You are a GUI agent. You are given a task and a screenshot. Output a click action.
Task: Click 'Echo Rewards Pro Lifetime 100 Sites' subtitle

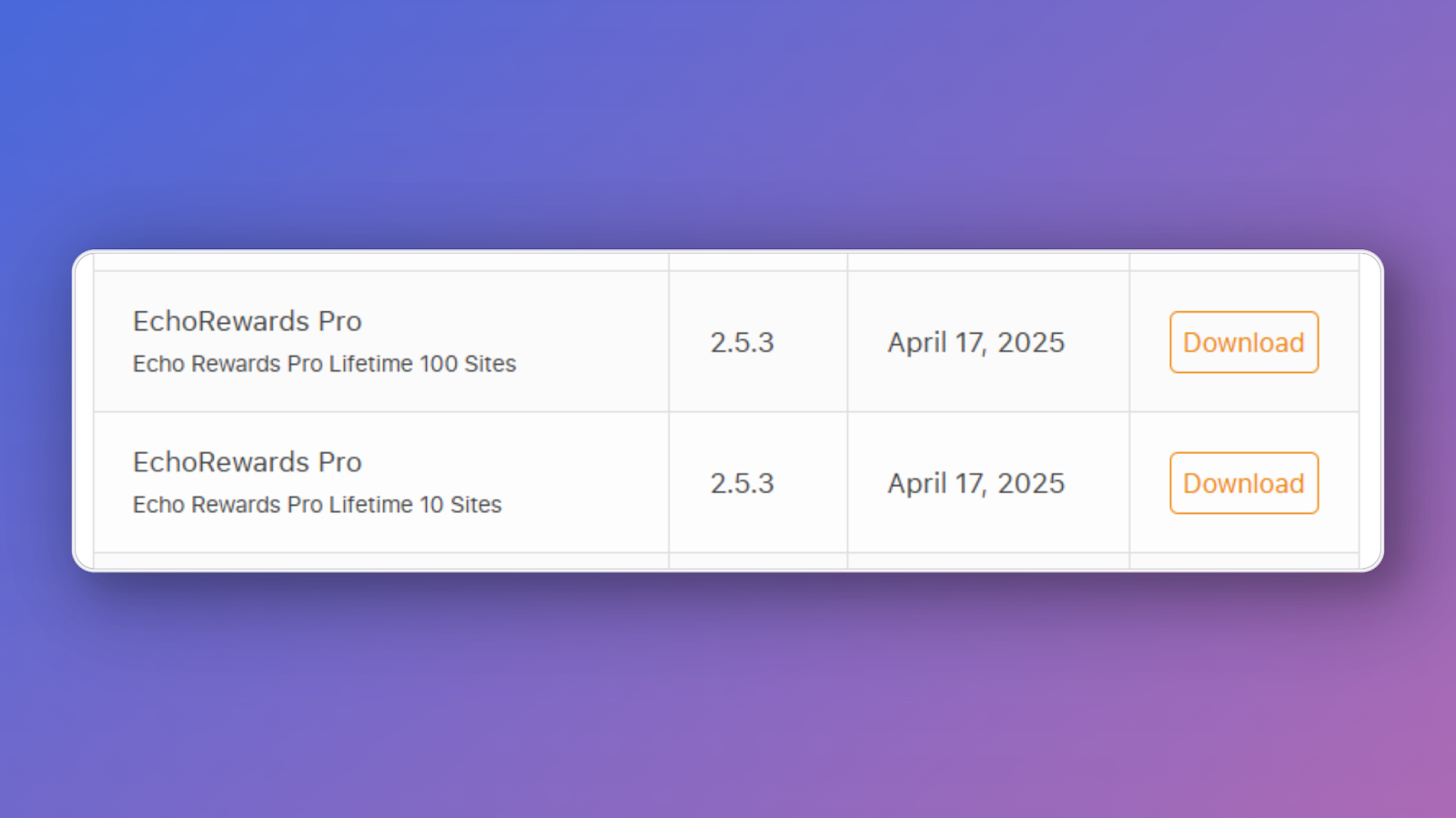(x=324, y=364)
